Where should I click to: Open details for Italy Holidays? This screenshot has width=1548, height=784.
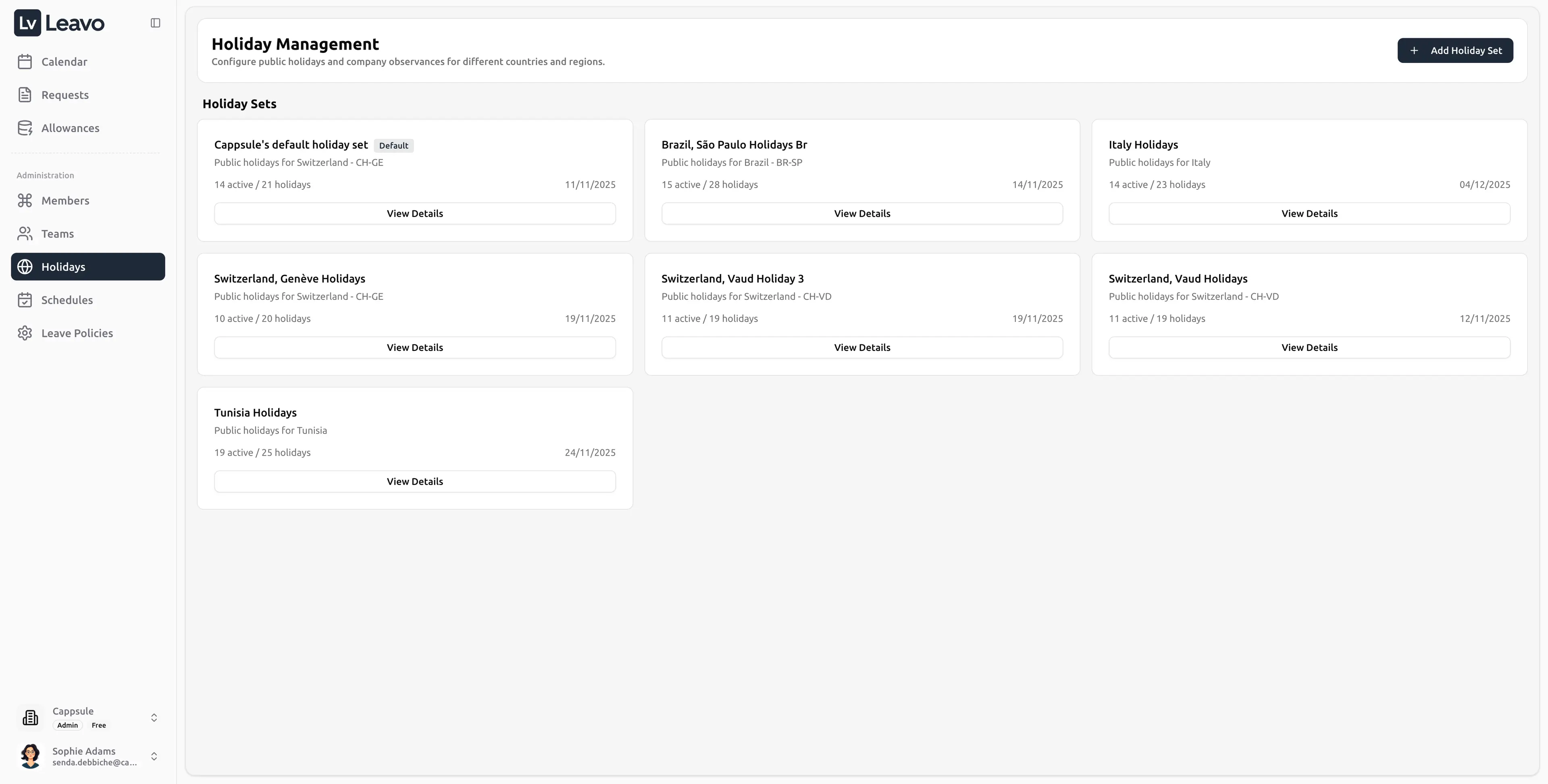(x=1309, y=213)
